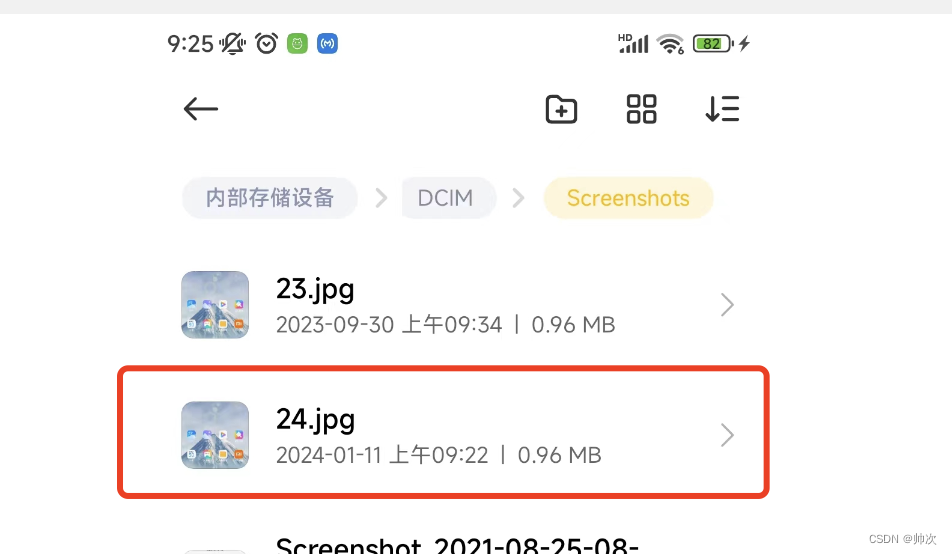Tap the battery level indicator
952x554 pixels.
tap(713, 44)
